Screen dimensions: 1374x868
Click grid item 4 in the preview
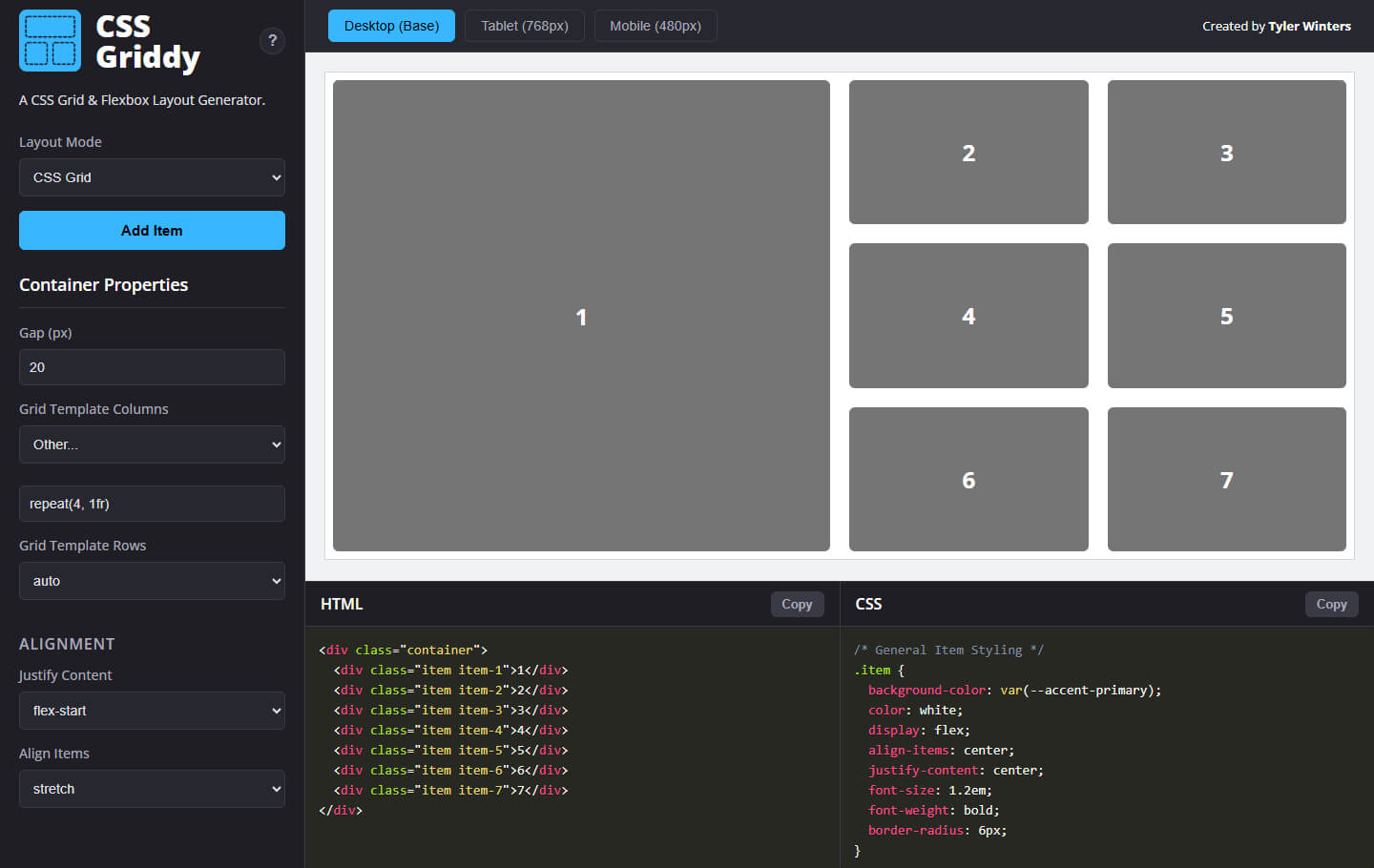point(968,316)
